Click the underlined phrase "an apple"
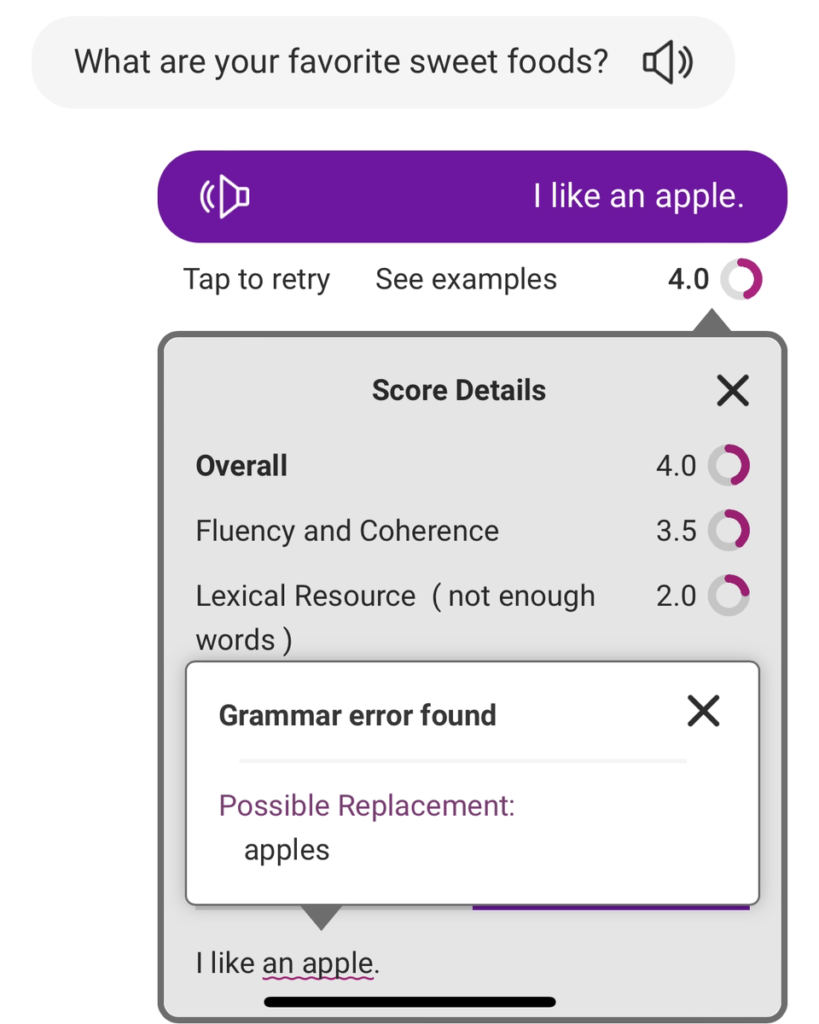The width and height of the screenshot is (819, 1024). pyautogui.click(x=318, y=965)
